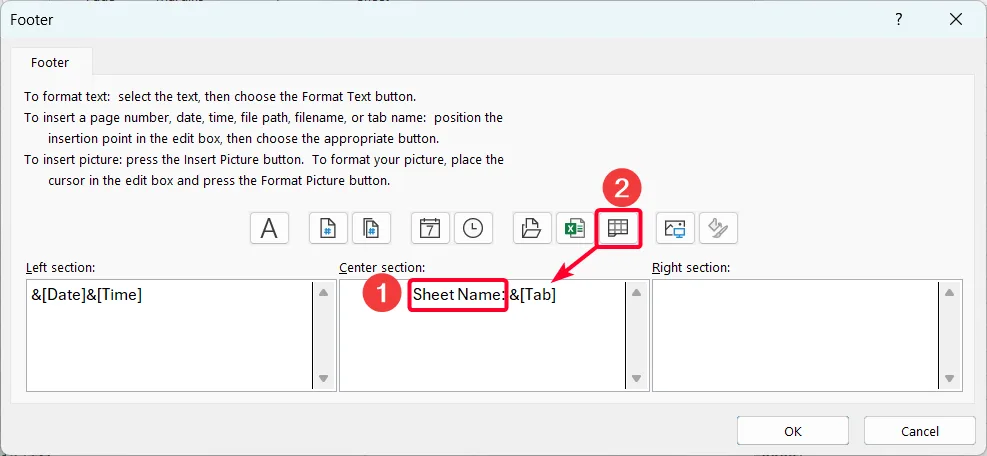The width and height of the screenshot is (987, 456).
Task: Open the Format Text button
Action: click(x=269, y=228)
